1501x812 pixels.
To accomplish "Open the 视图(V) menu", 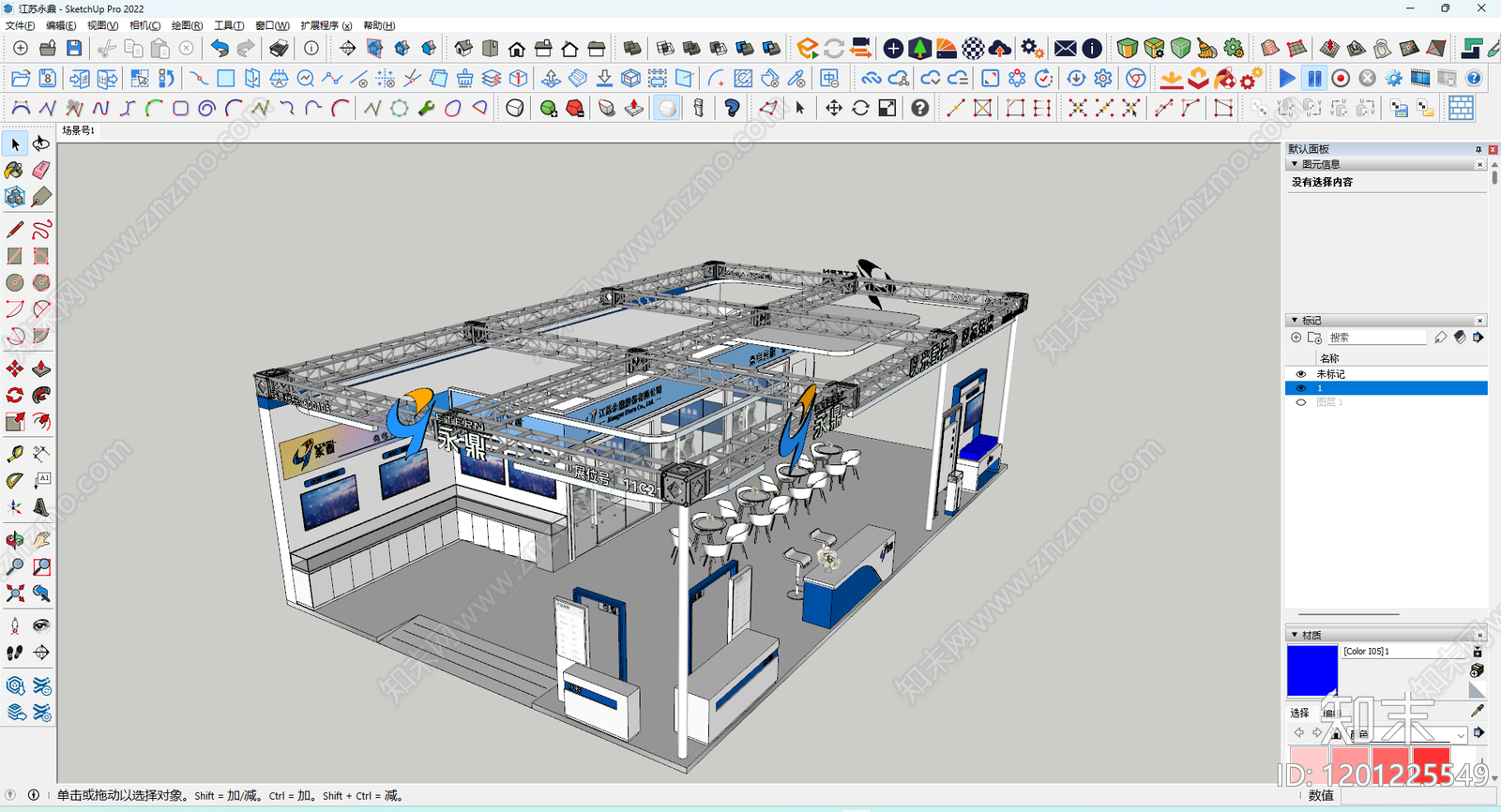I will (102, 25).
